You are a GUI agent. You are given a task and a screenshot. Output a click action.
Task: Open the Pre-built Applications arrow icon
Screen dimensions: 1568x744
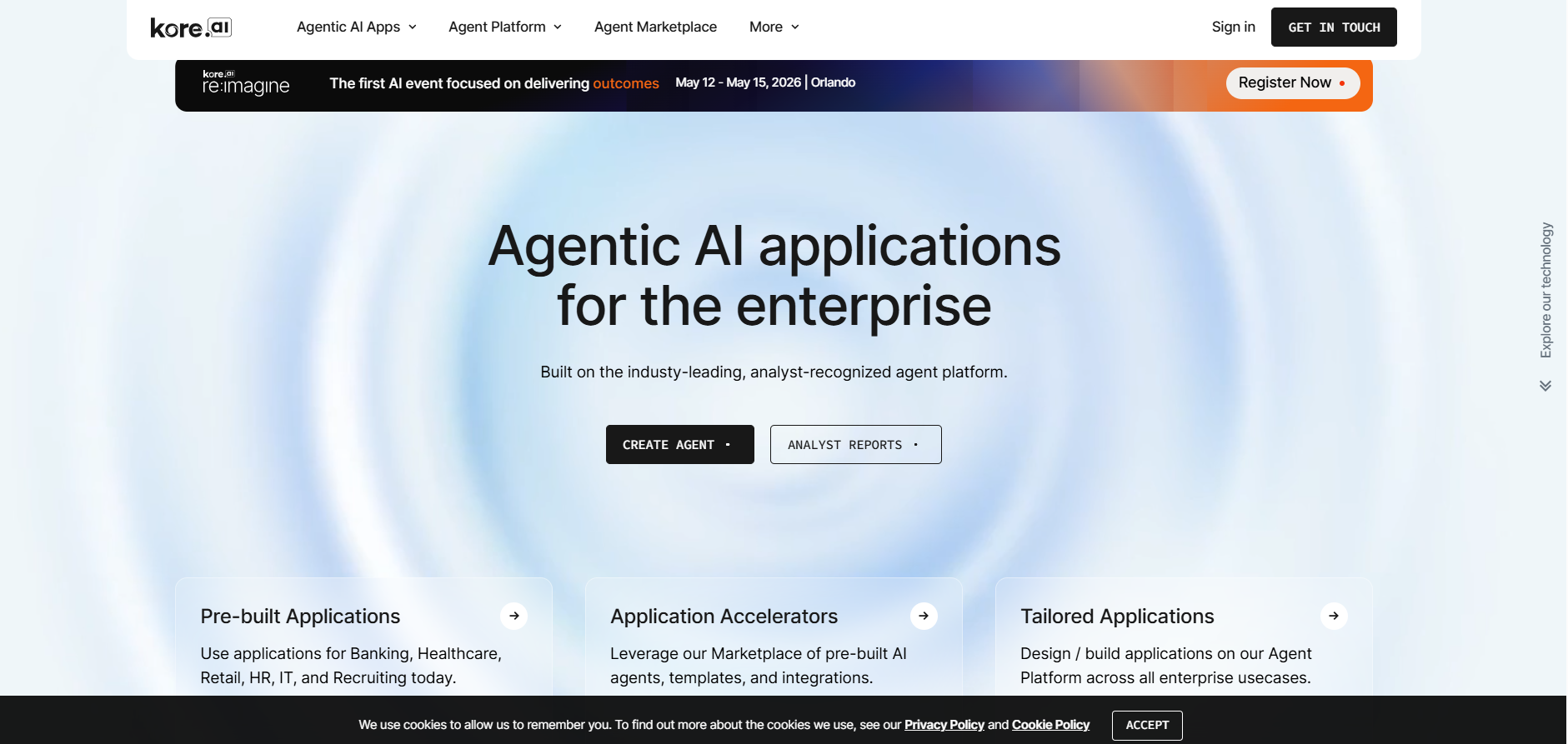click(513, 616)
